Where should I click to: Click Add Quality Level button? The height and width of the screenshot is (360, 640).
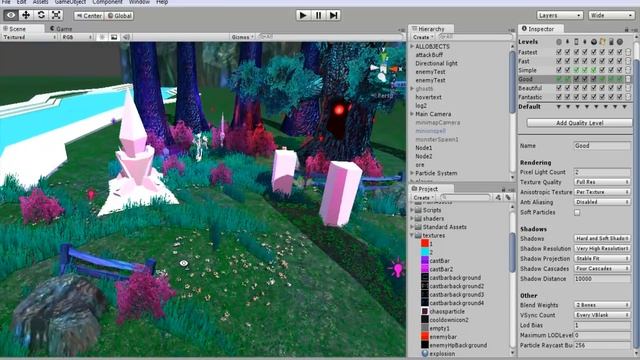[580, 123]
